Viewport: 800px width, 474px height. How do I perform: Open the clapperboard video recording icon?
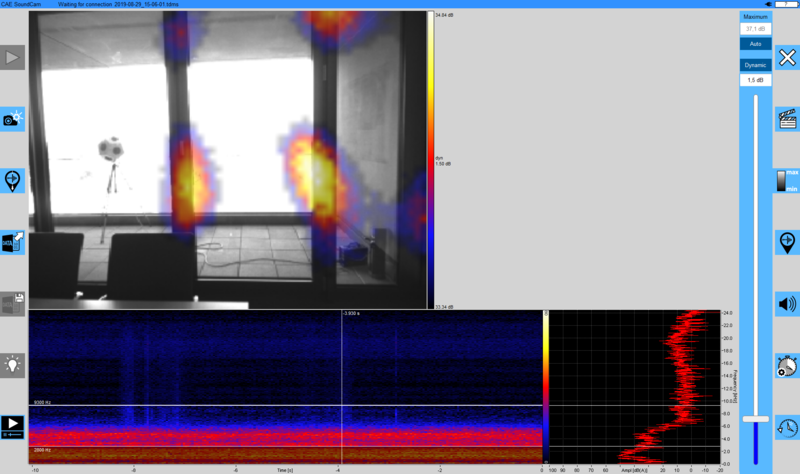click(787, 119)
